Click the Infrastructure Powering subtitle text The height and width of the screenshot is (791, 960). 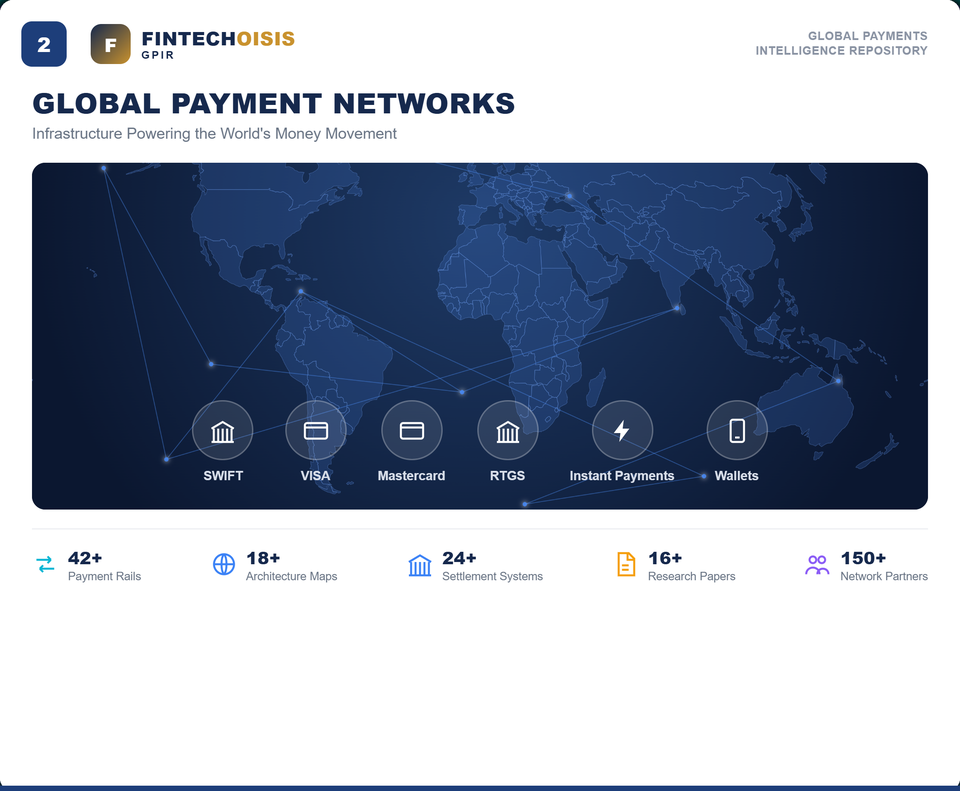pyautogui.click(x=214, y=133)
